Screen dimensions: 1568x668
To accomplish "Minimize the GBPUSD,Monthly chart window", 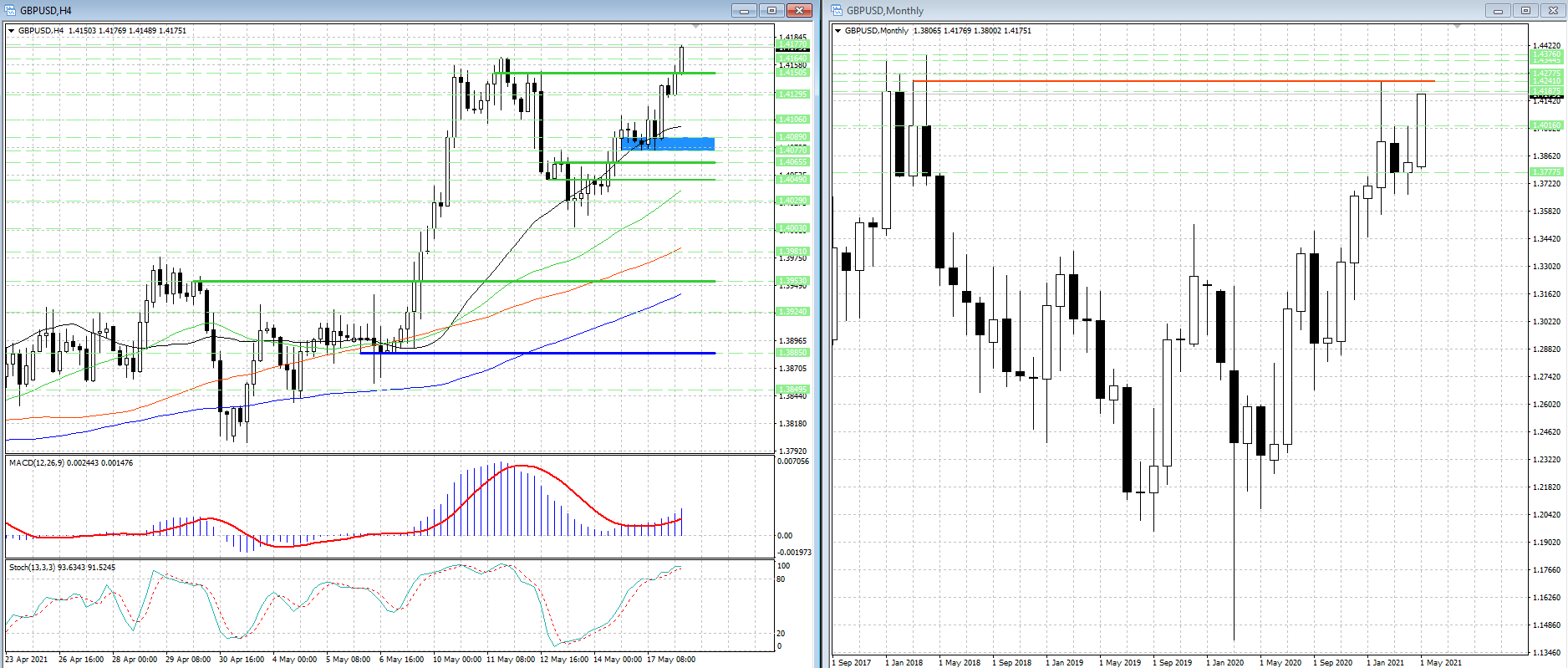I will (x=1497, y=11).
